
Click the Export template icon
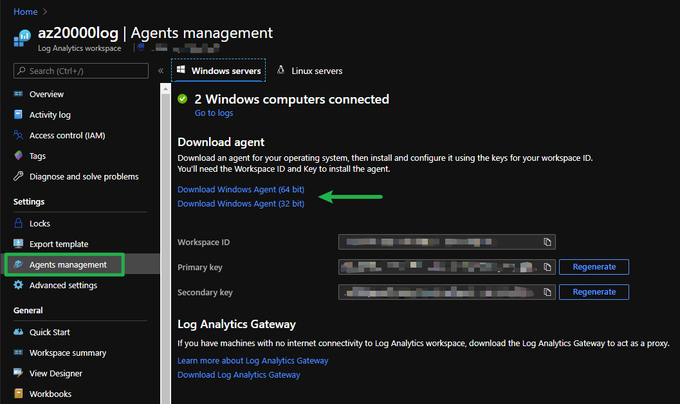pyautogui.click(x=18, y=244)
